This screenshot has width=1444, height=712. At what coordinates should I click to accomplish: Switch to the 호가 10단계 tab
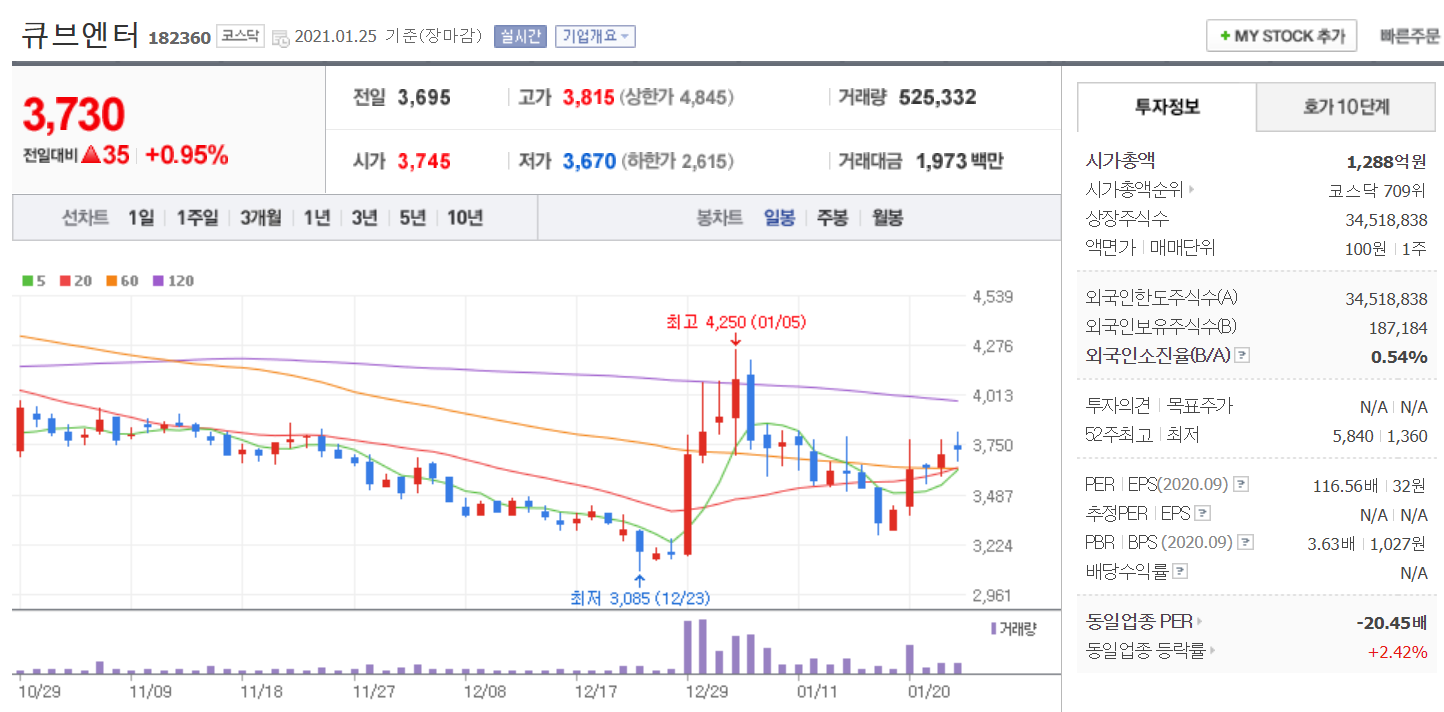[x=1346, y=107]
